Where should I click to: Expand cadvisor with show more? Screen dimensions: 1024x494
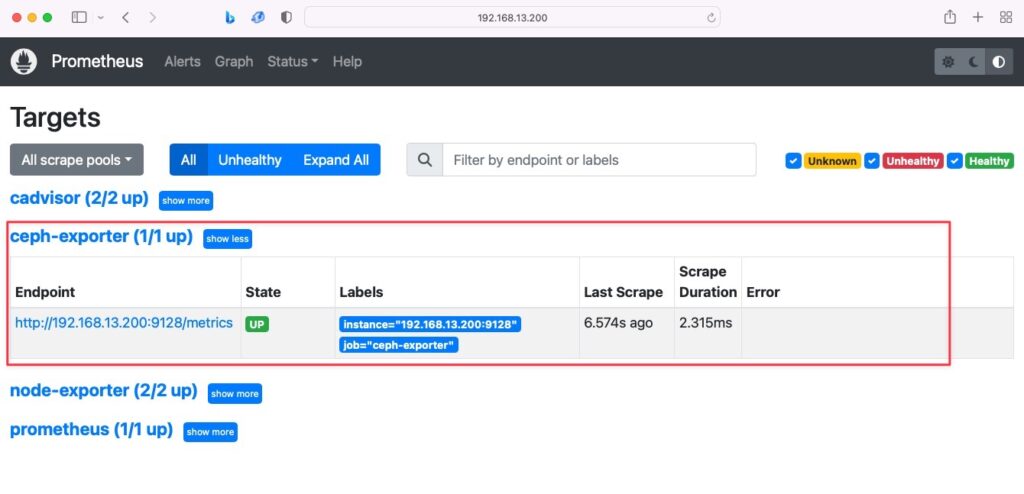[x=186, y=201]
